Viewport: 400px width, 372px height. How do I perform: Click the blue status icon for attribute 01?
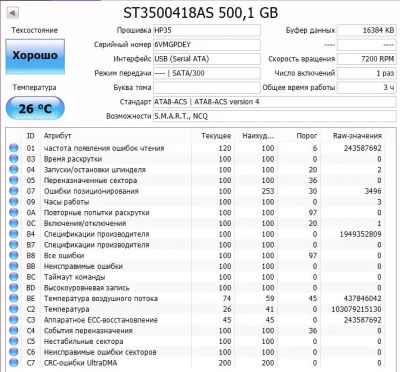click(x=14, y=148)
